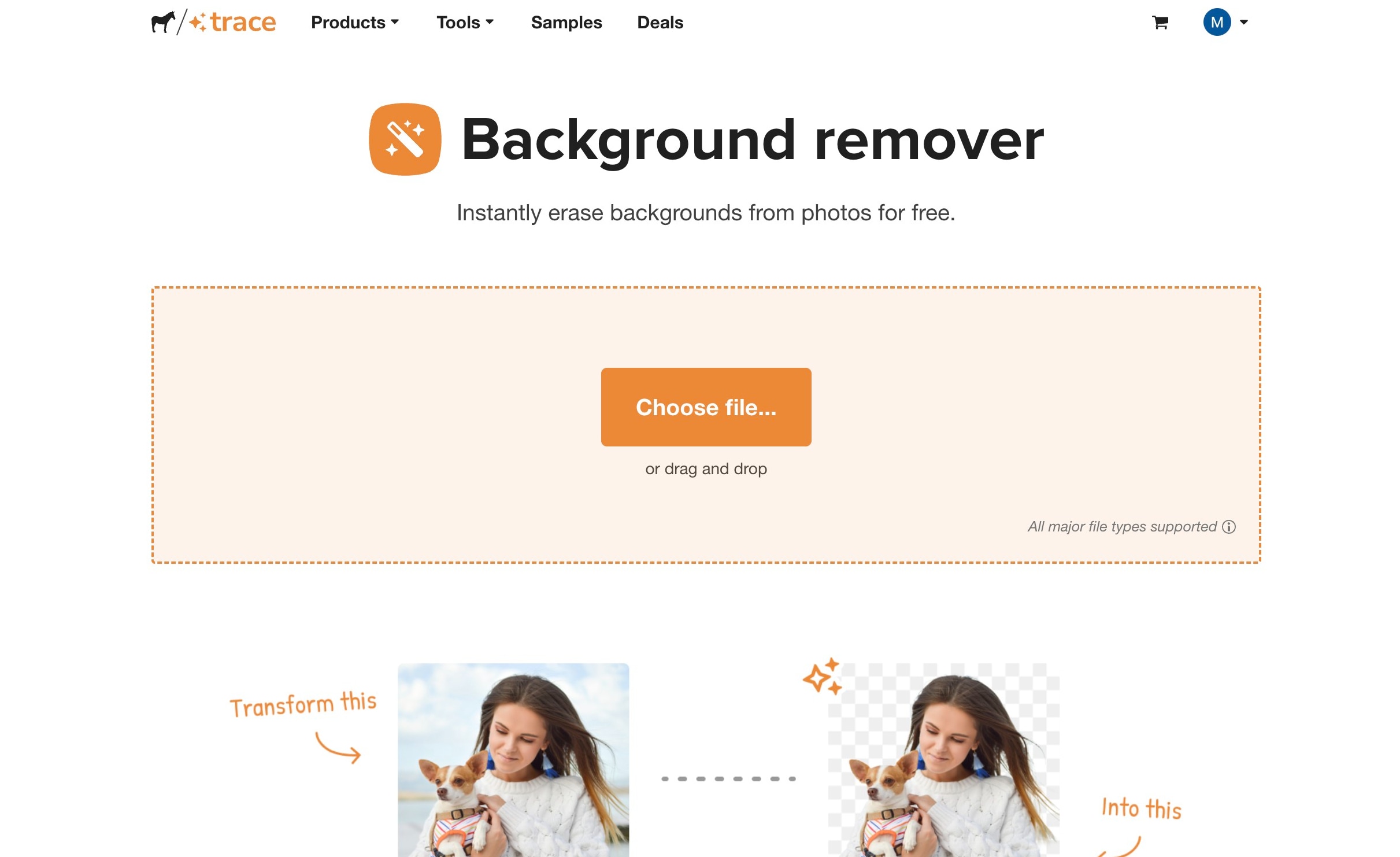Click the shopping cart icon

(x=1159, y=22)
